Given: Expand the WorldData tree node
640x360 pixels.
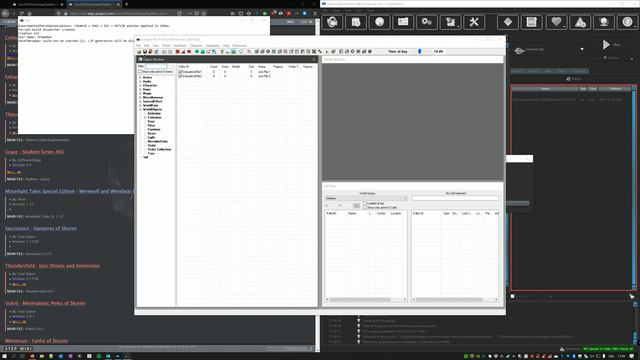Looking at the screenshot, I should click(x=140, y=105).
